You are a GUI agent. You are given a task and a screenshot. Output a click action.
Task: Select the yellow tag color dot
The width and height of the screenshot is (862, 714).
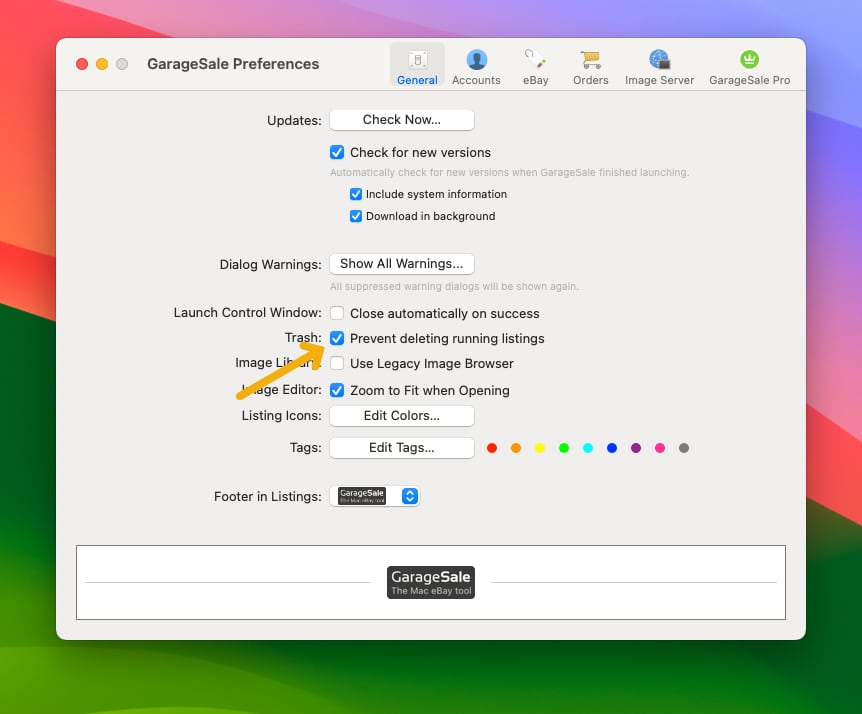point(540,448)
